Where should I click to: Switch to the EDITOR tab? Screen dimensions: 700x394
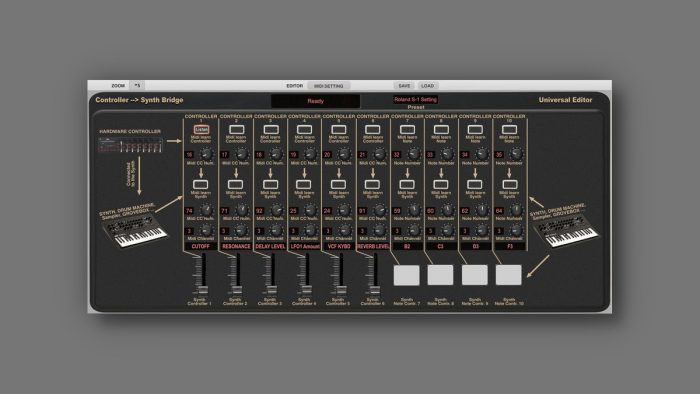pyautogui.click(x=294, y=86)
